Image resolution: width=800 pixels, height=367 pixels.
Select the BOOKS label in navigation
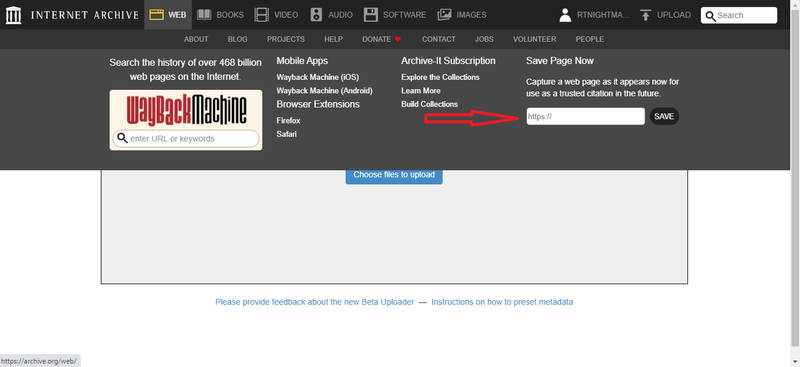tap(230, 15)
